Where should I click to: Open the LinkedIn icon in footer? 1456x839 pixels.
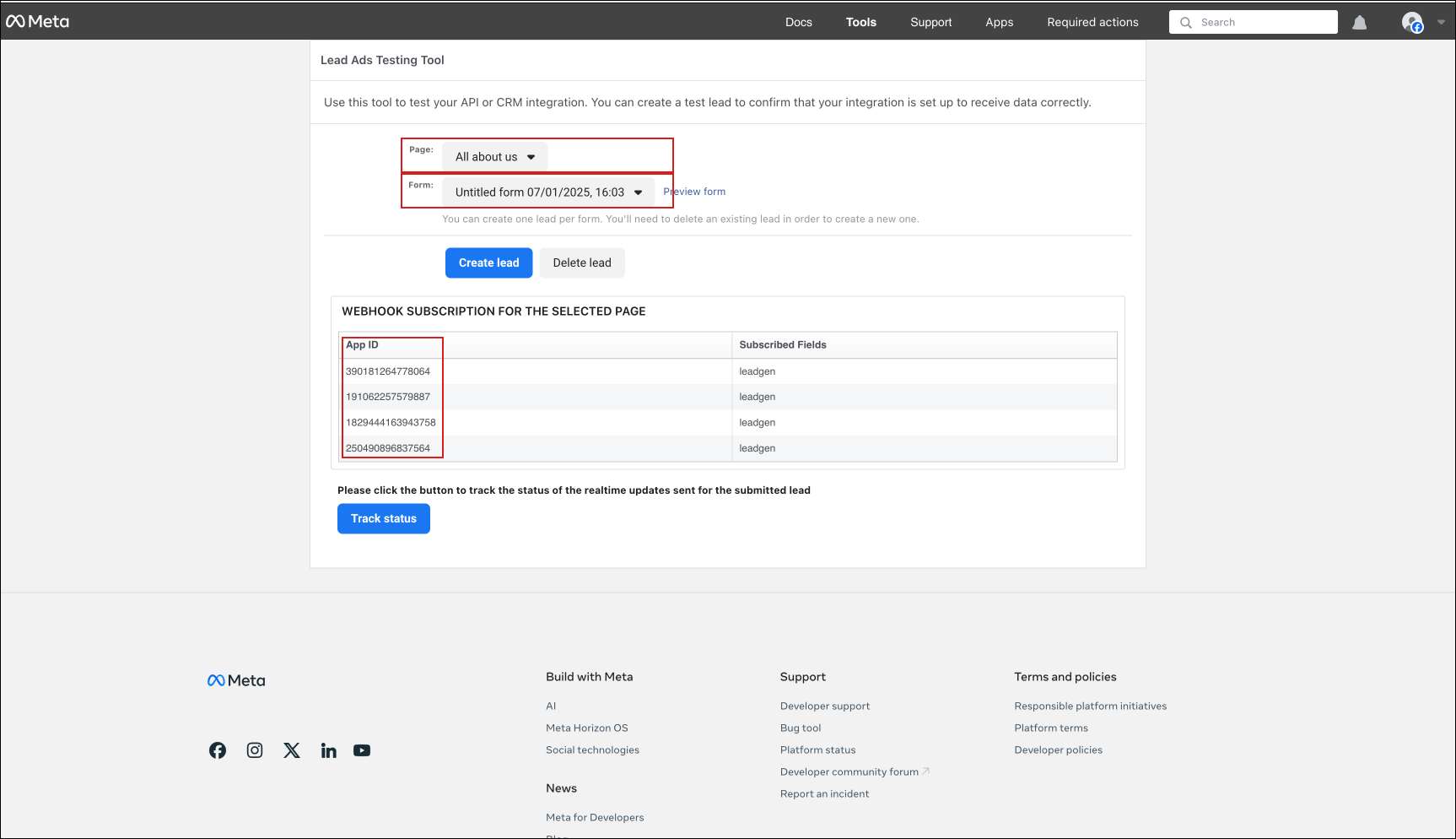pyautogui.click(x=329, y=750)
